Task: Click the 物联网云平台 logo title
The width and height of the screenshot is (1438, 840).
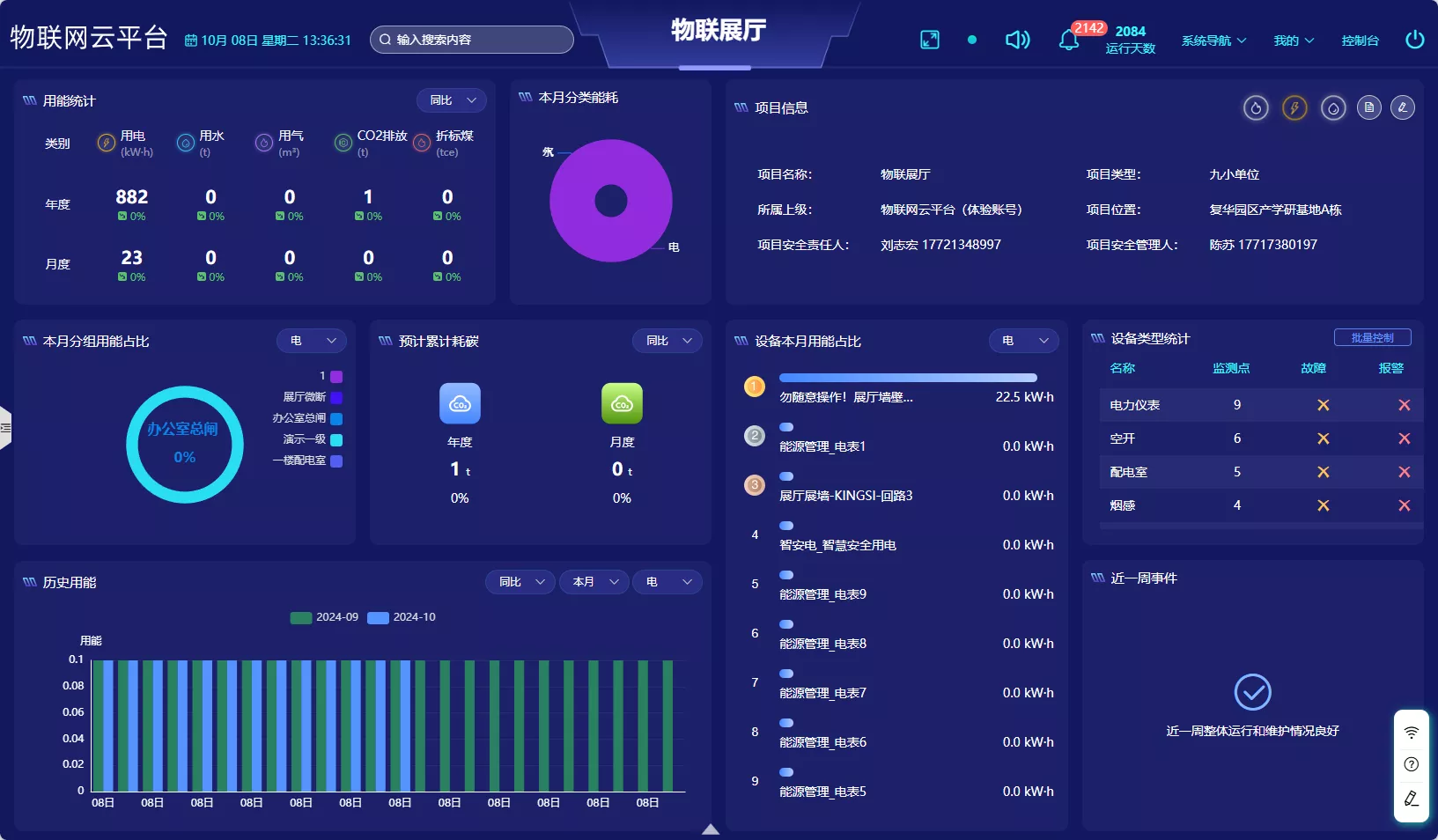Action: tap(88, 38)
